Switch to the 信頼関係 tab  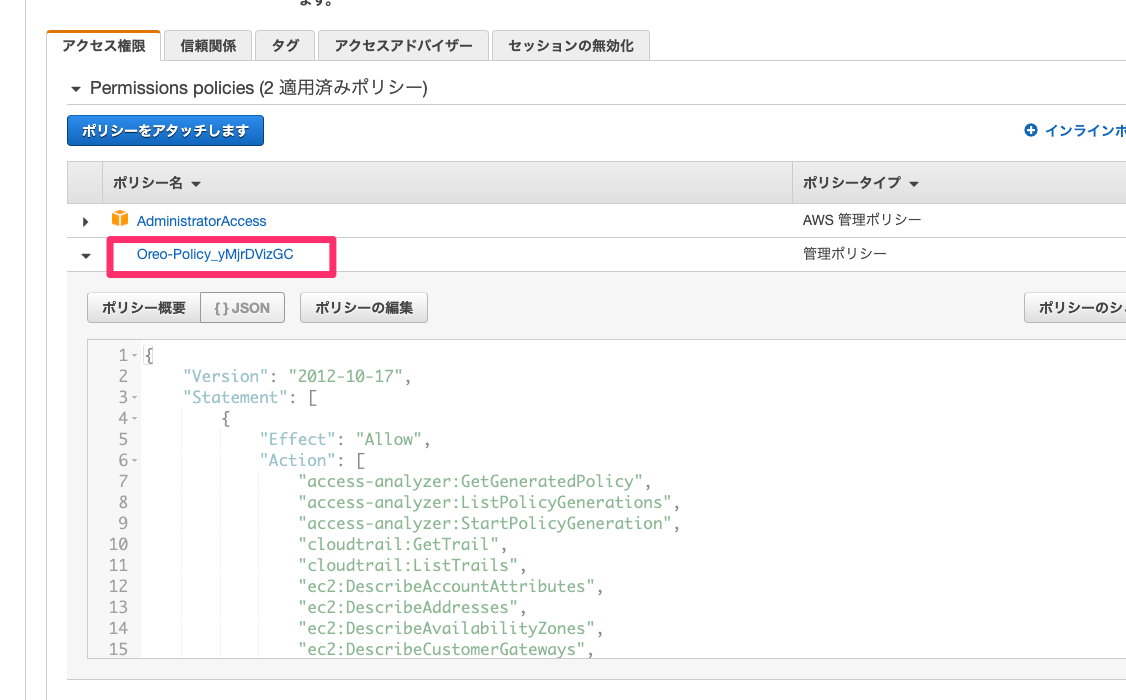coord(208,46)
